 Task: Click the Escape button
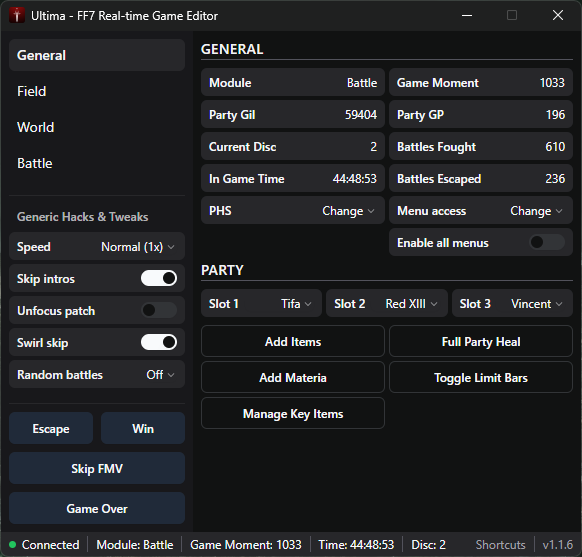click(x=51, y=428)
